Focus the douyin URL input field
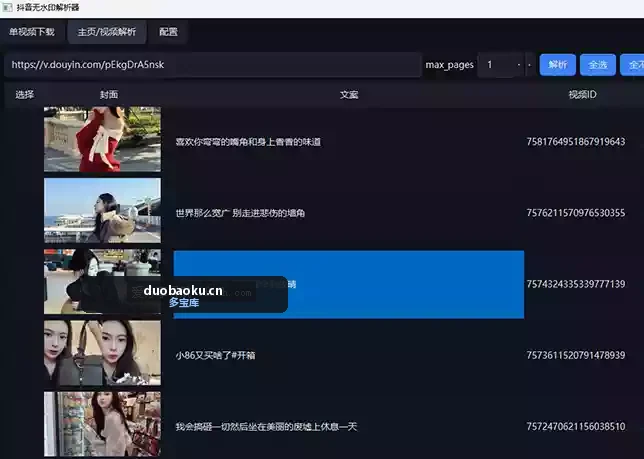Screen dimensions: 644x459 213,64
